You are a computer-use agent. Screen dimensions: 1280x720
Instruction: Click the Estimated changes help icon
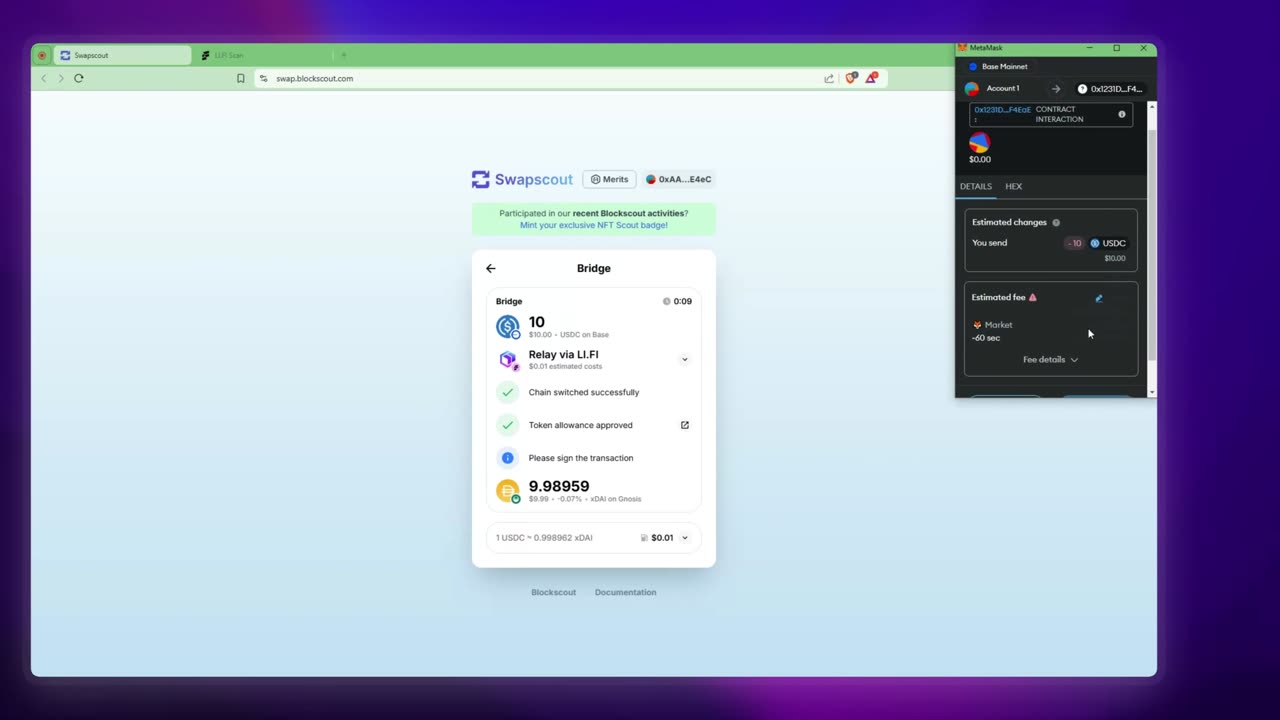[1056, 222]
